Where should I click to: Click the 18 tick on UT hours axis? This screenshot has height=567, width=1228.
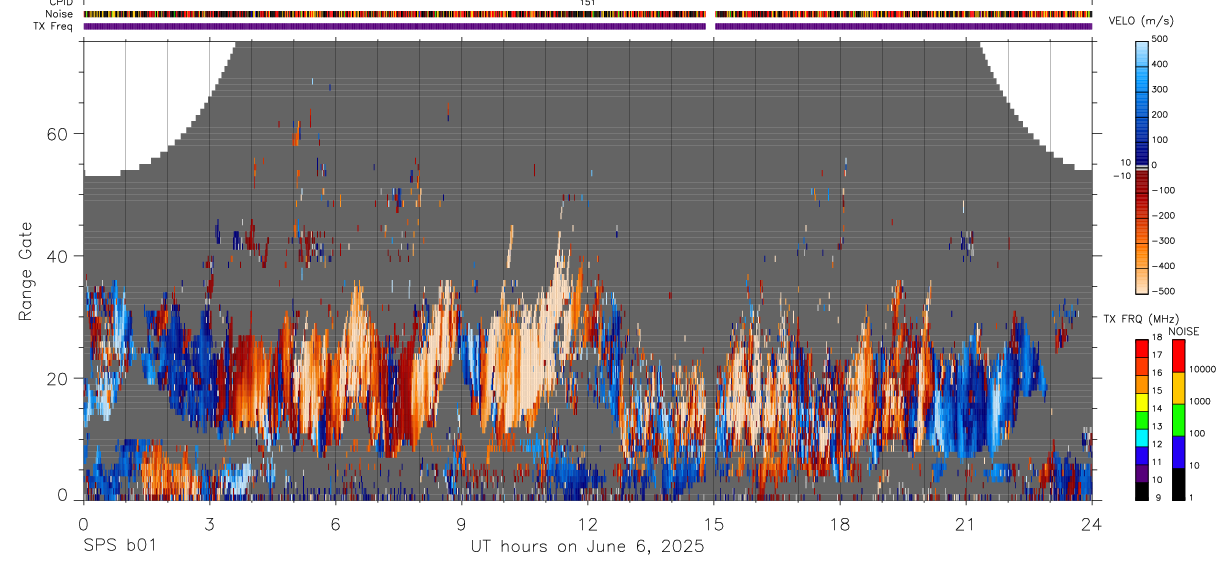(x=840, y=523)
